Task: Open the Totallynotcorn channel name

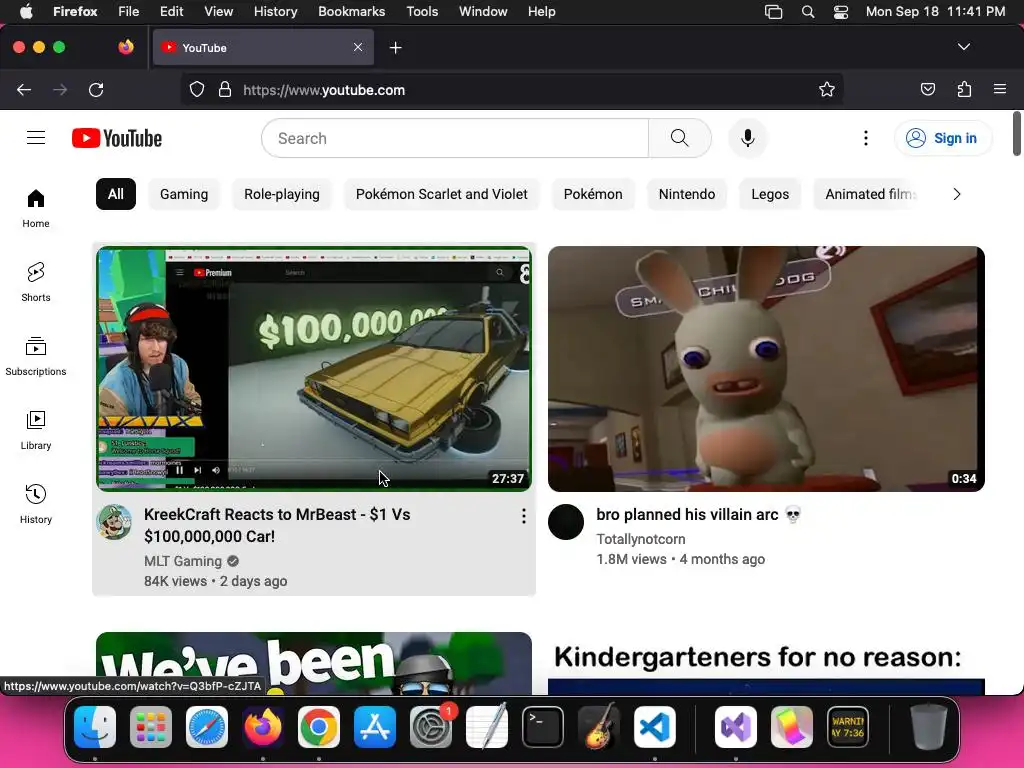Action: click(641, 539)
